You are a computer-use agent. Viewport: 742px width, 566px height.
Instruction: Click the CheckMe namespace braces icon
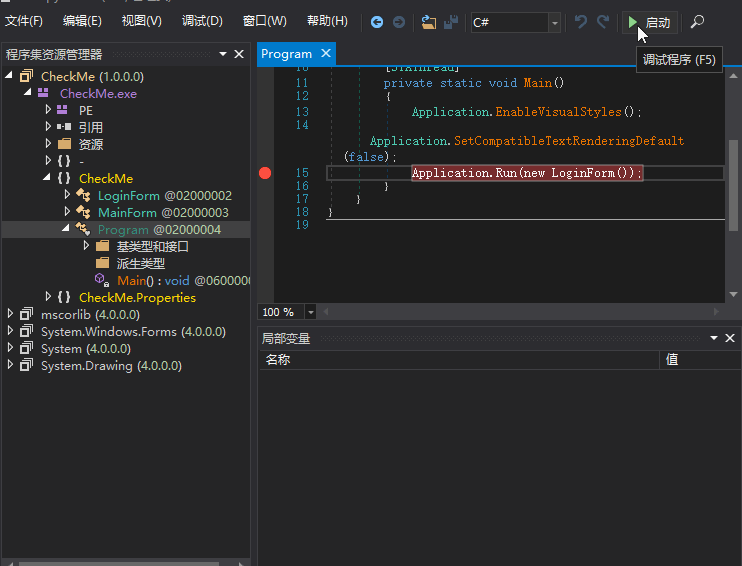pos(64,178)
